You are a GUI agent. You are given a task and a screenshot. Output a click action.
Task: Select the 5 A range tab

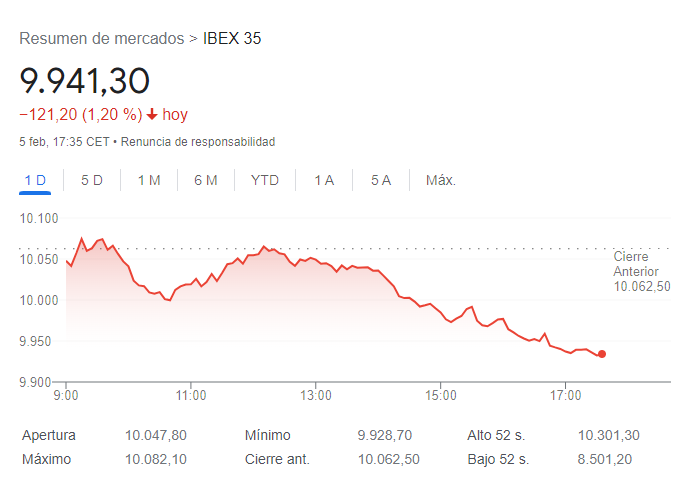pos(381,180)
